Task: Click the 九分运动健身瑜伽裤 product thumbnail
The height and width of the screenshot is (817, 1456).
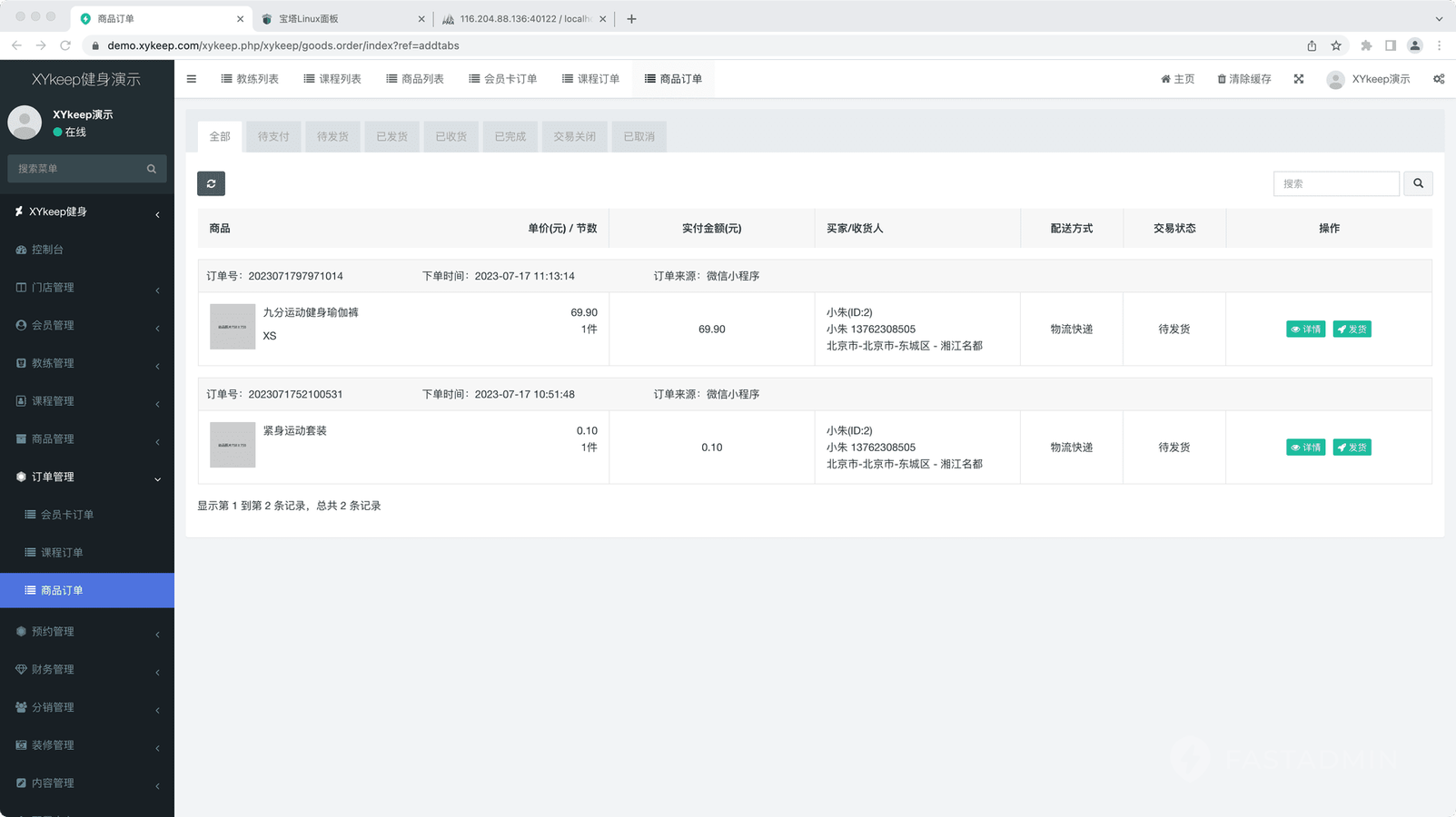Action: point(233,327)
